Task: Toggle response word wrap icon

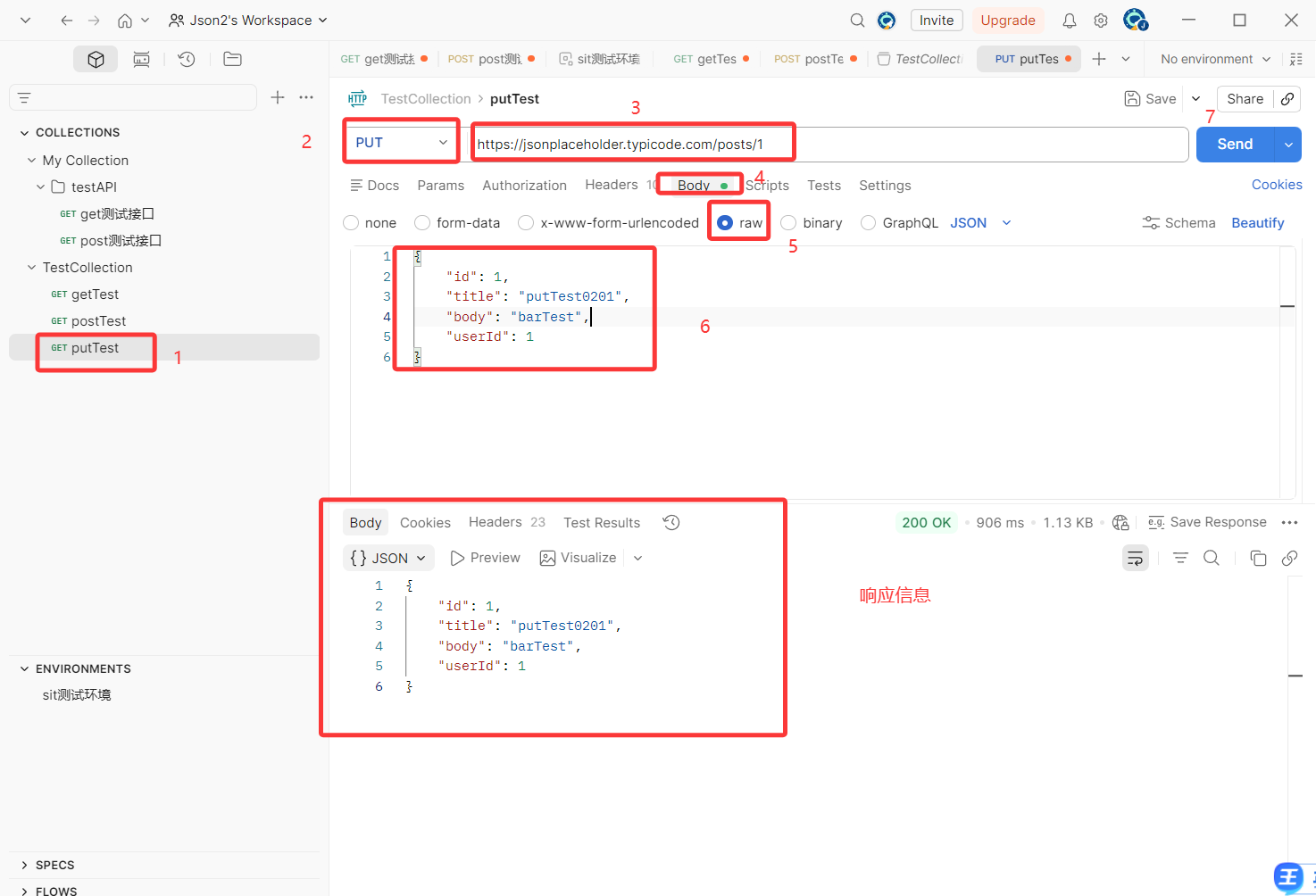Action: click(1135, 558)
